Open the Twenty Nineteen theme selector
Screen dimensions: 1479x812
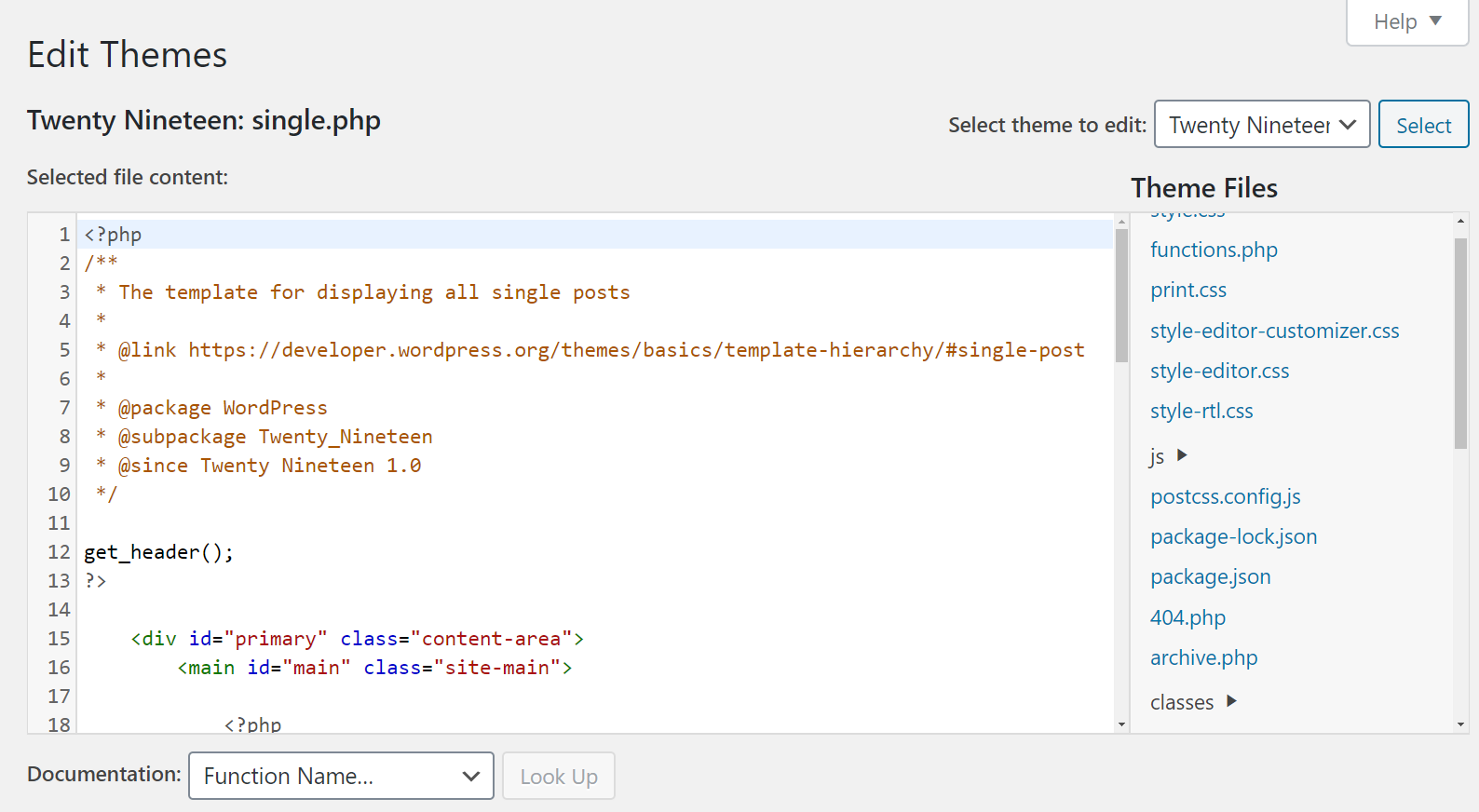[x=1262, y=125]
